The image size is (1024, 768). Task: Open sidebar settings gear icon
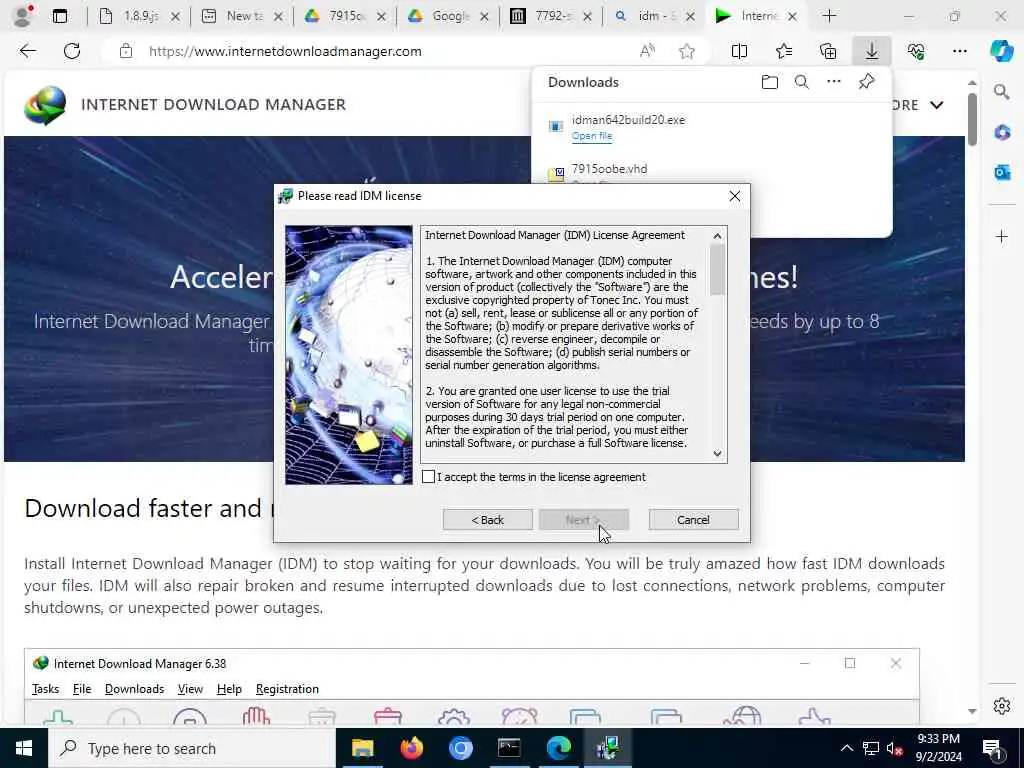[x=1002, y=706]
